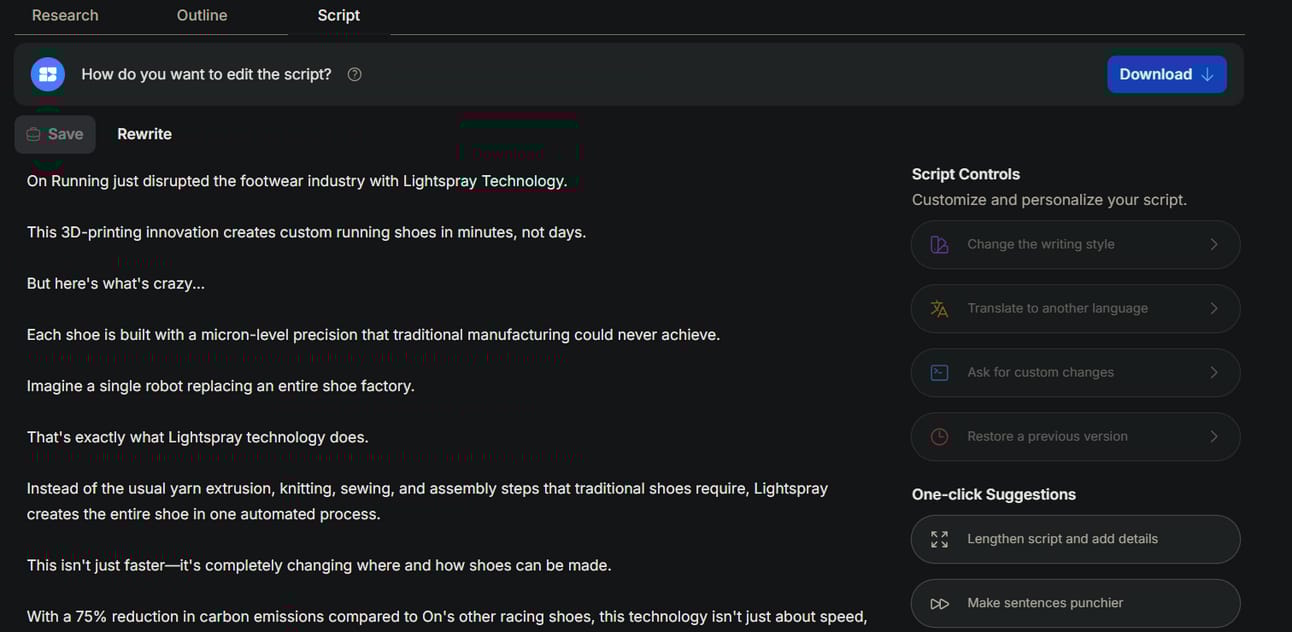Click the Save button's disk icon

pyautogui.click(x=33, y=134)
